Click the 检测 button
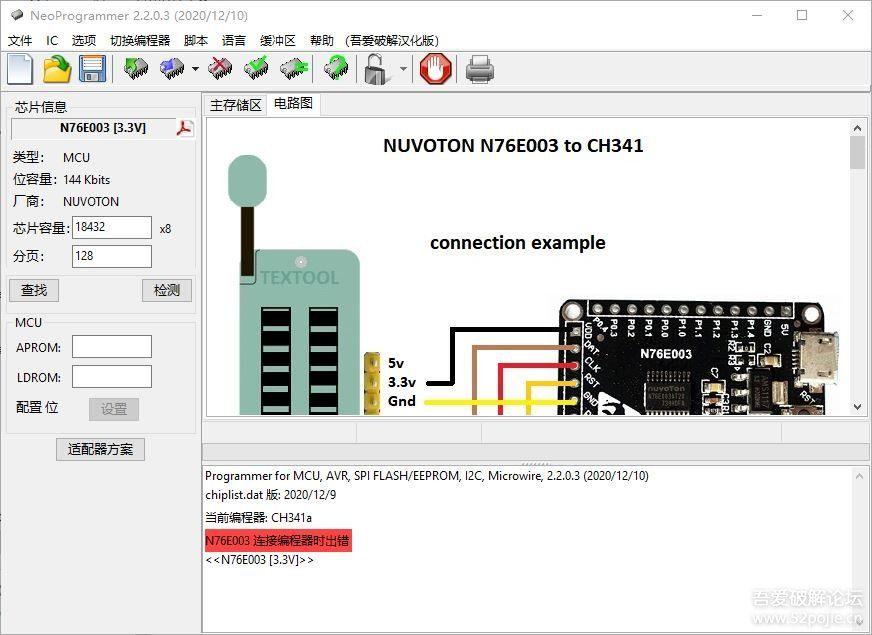872x635 pixels. click(x=167, y=290)
